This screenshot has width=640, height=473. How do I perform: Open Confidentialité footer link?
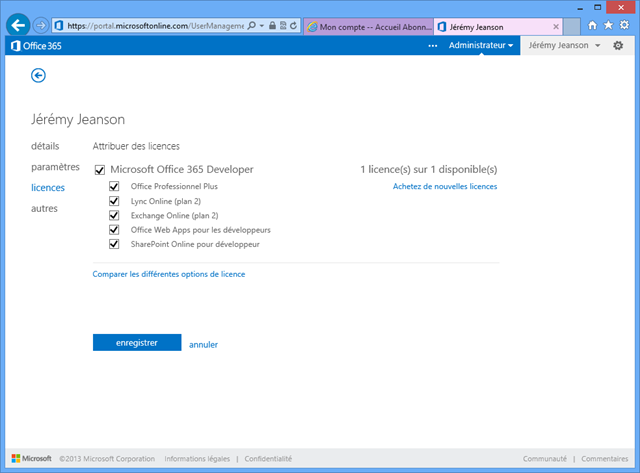268,459
